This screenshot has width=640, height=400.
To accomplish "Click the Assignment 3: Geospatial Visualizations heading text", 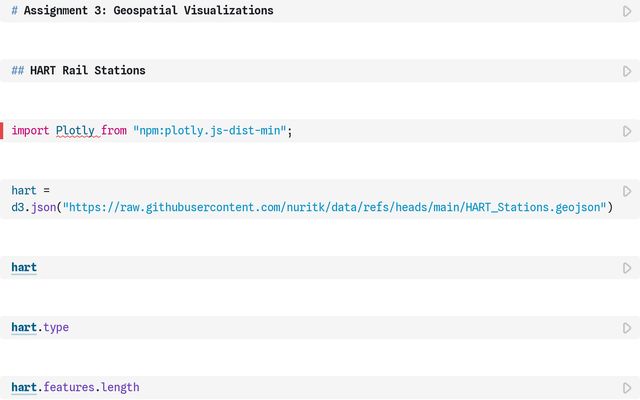I will point(149,11).
